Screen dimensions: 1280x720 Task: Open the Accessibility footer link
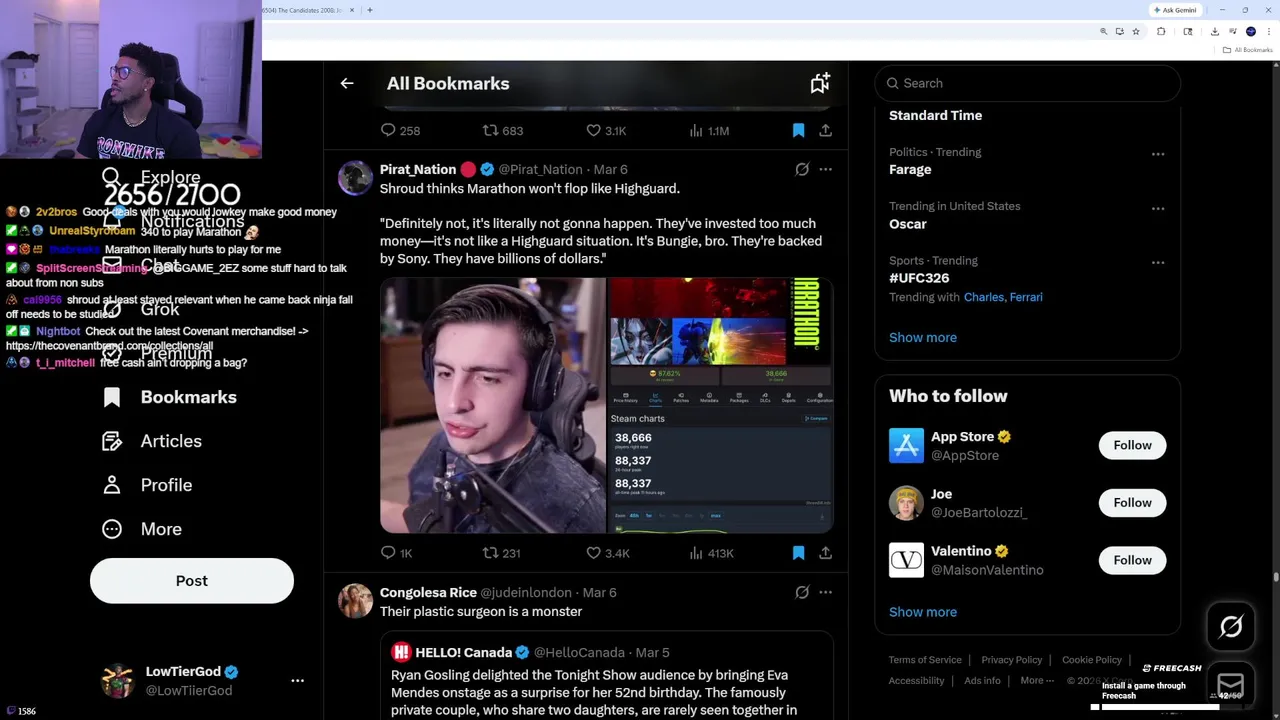pyautogui.click(x=917, y=681)
